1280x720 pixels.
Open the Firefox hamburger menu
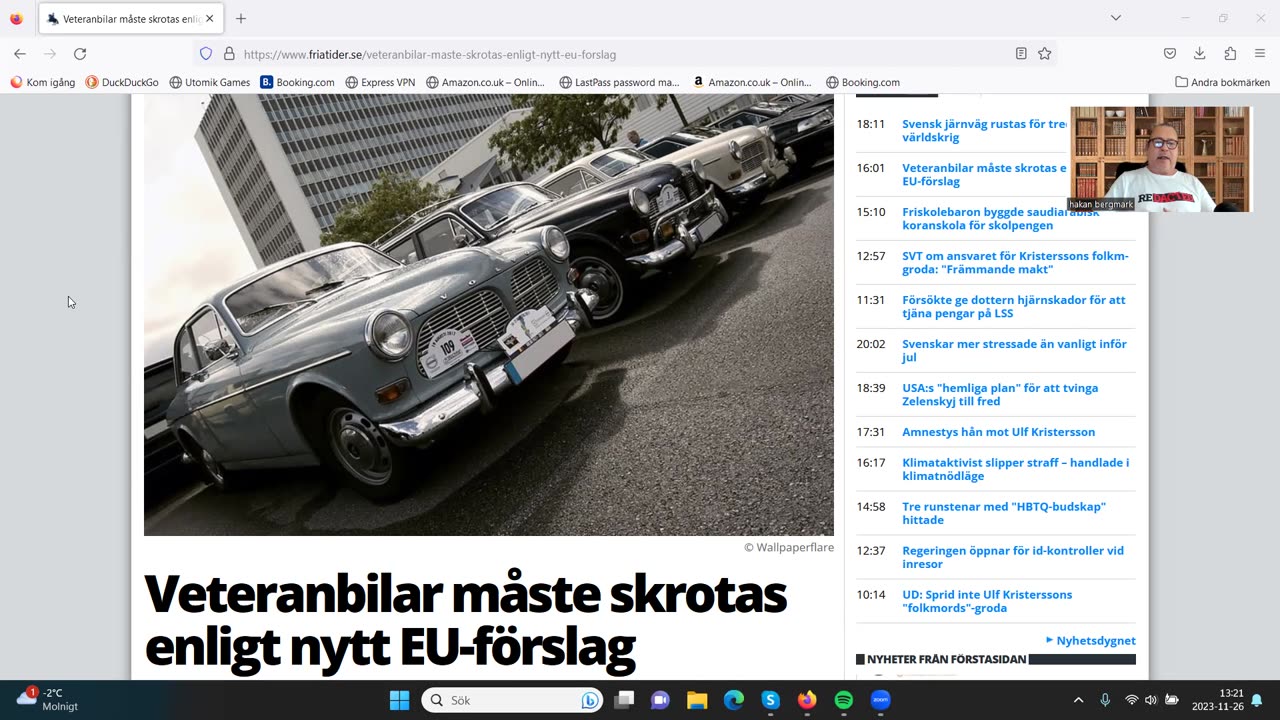[x=1260, y=54]
